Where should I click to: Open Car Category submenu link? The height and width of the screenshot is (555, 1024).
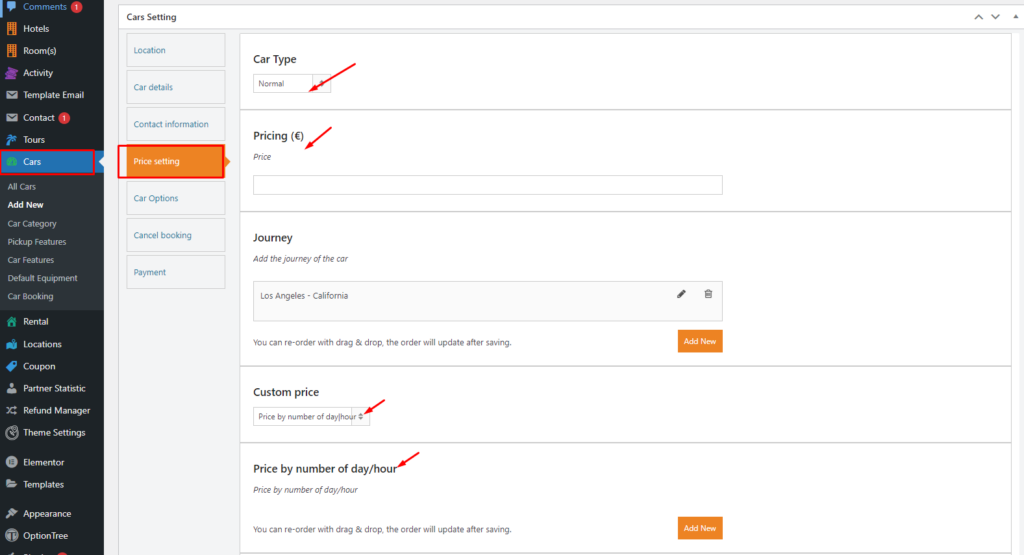[32, 223]
